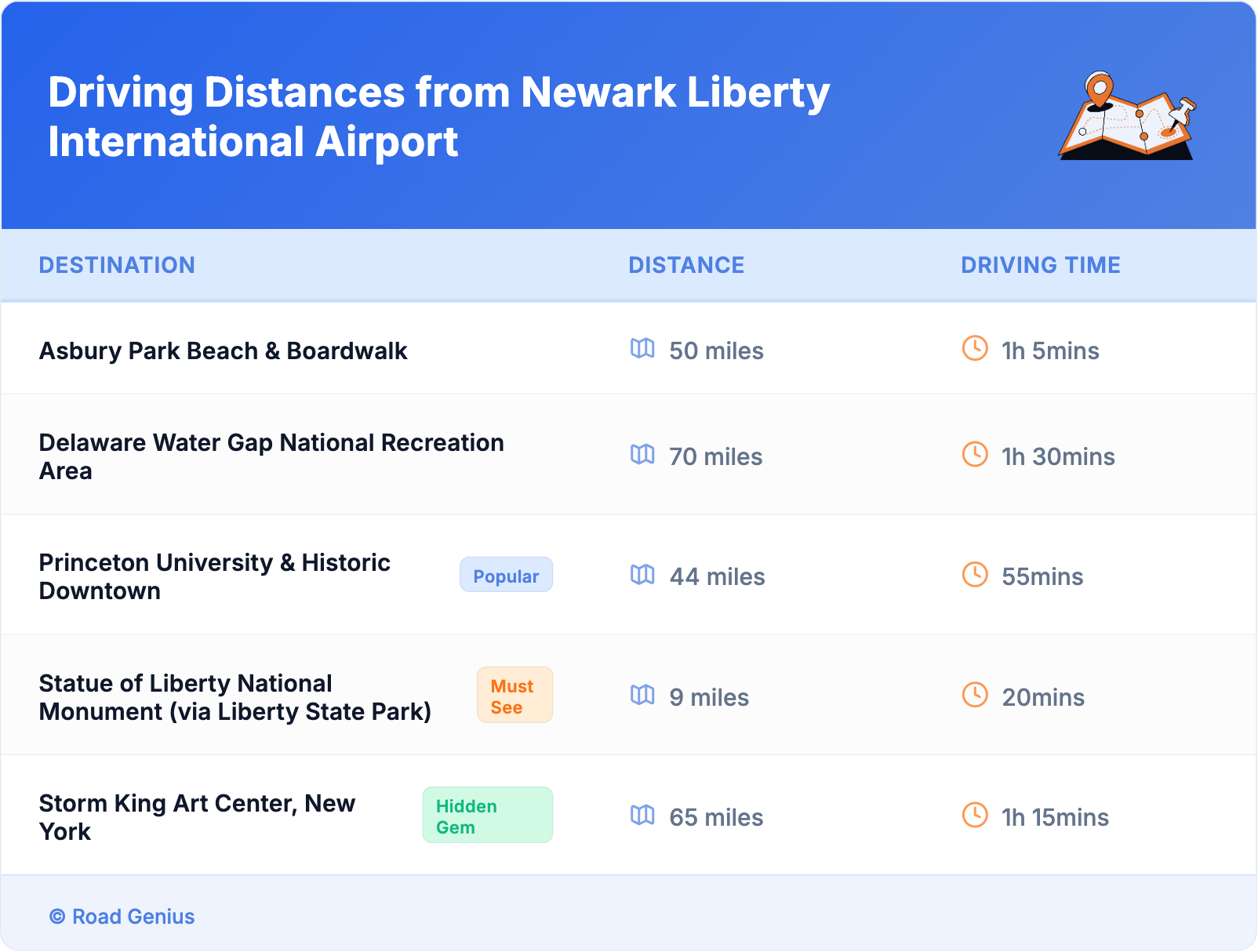Click the clock icon beside 1h 30mins

click(x=975, y=454)
